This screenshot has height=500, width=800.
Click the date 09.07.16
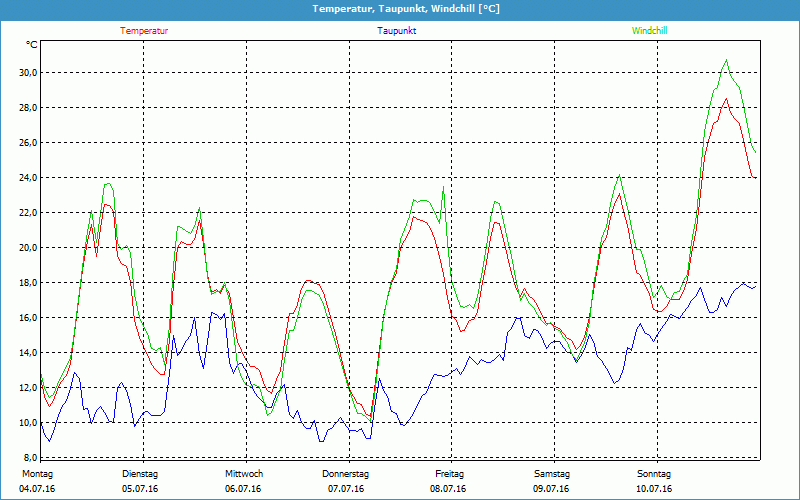click(x=551, y=489)
